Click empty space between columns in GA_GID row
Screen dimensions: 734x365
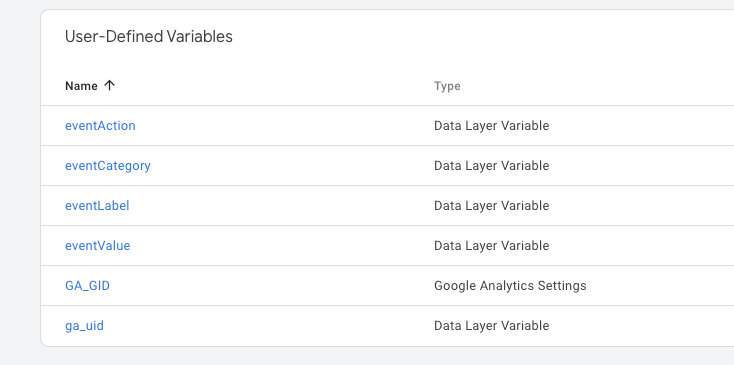[x=272, y=285]
